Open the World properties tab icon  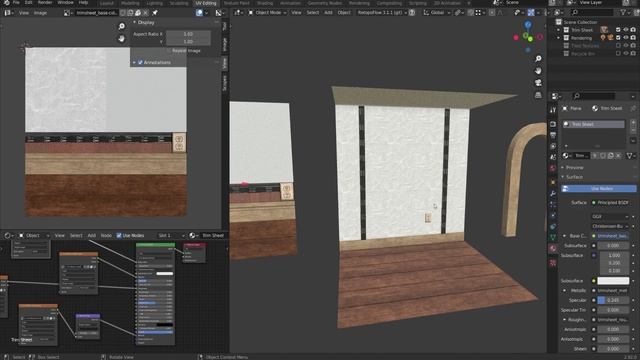coord(553,168)
